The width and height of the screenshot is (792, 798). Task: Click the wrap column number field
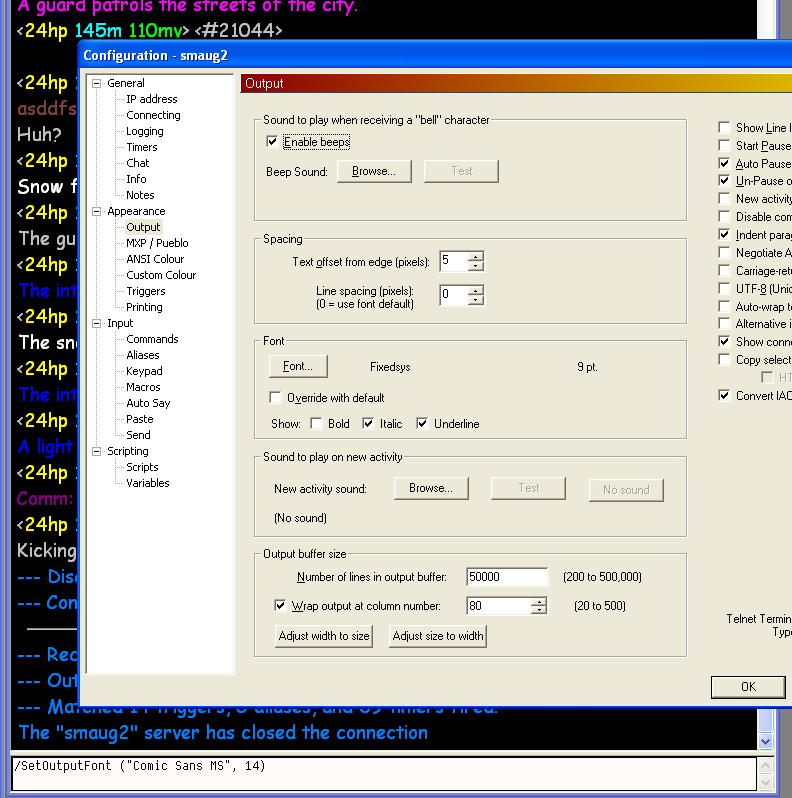click(x=498, y=606)
